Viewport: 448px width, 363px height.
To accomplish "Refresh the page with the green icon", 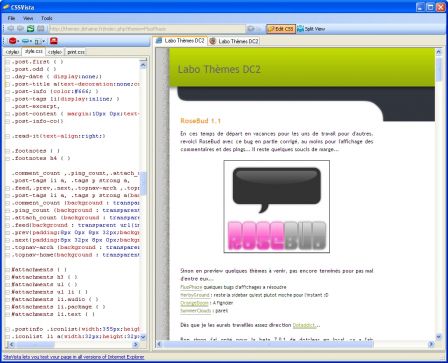I will (x=30, y=29).
